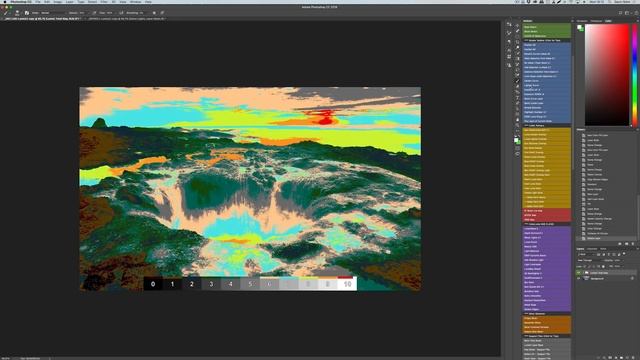Open the brush Mode dropdown
Screen dimensions: 640x360
click(52, 13)
